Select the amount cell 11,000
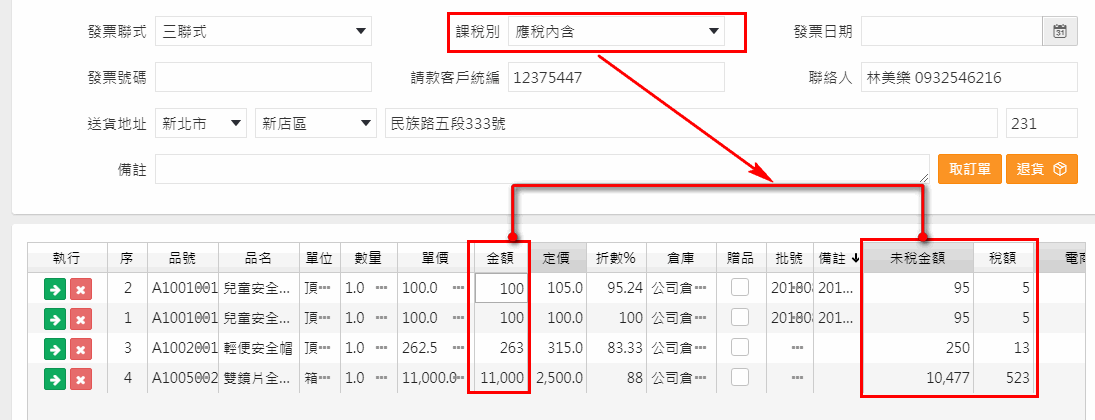The image size is (1095, 420). pos(500,378)
